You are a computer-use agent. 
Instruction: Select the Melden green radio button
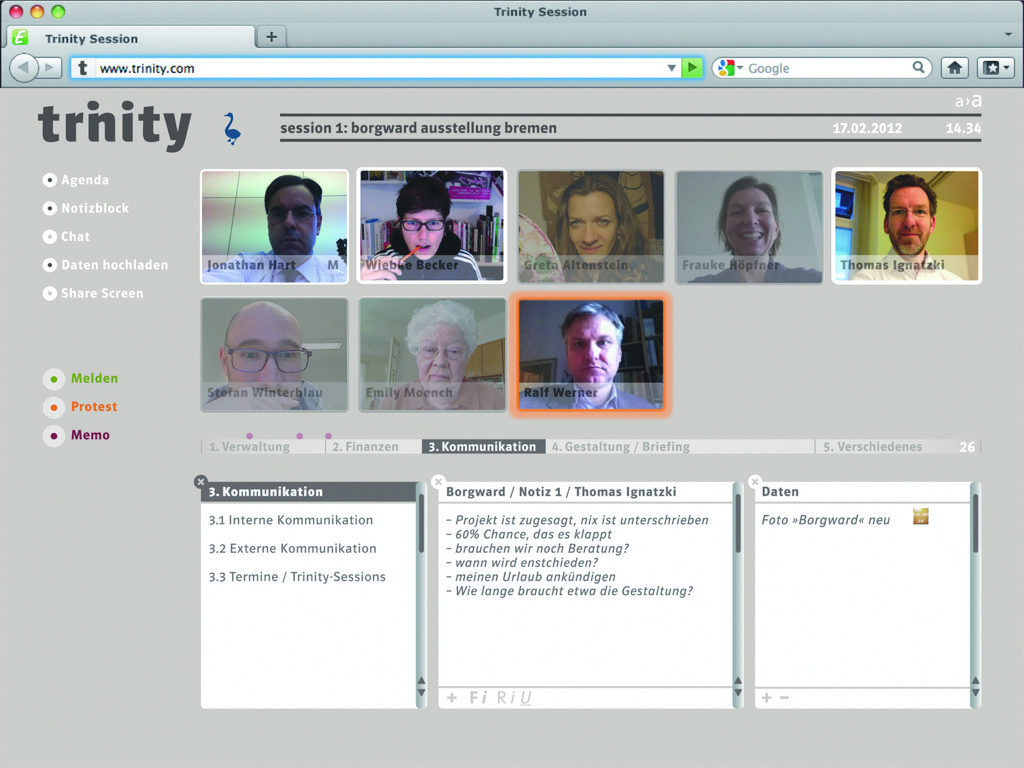coord(50,379)
